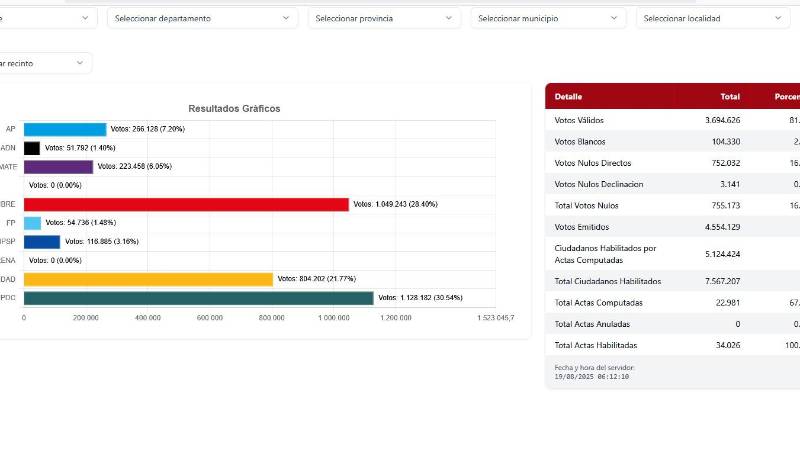
Task: Open the Seleccionar departamento dropdown
Action: pyautogui.click(x=203, y=18)
